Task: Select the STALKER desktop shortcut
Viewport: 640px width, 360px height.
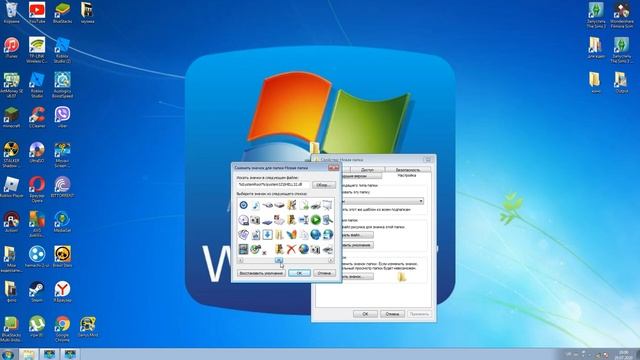Action: [x=11, y=155]
